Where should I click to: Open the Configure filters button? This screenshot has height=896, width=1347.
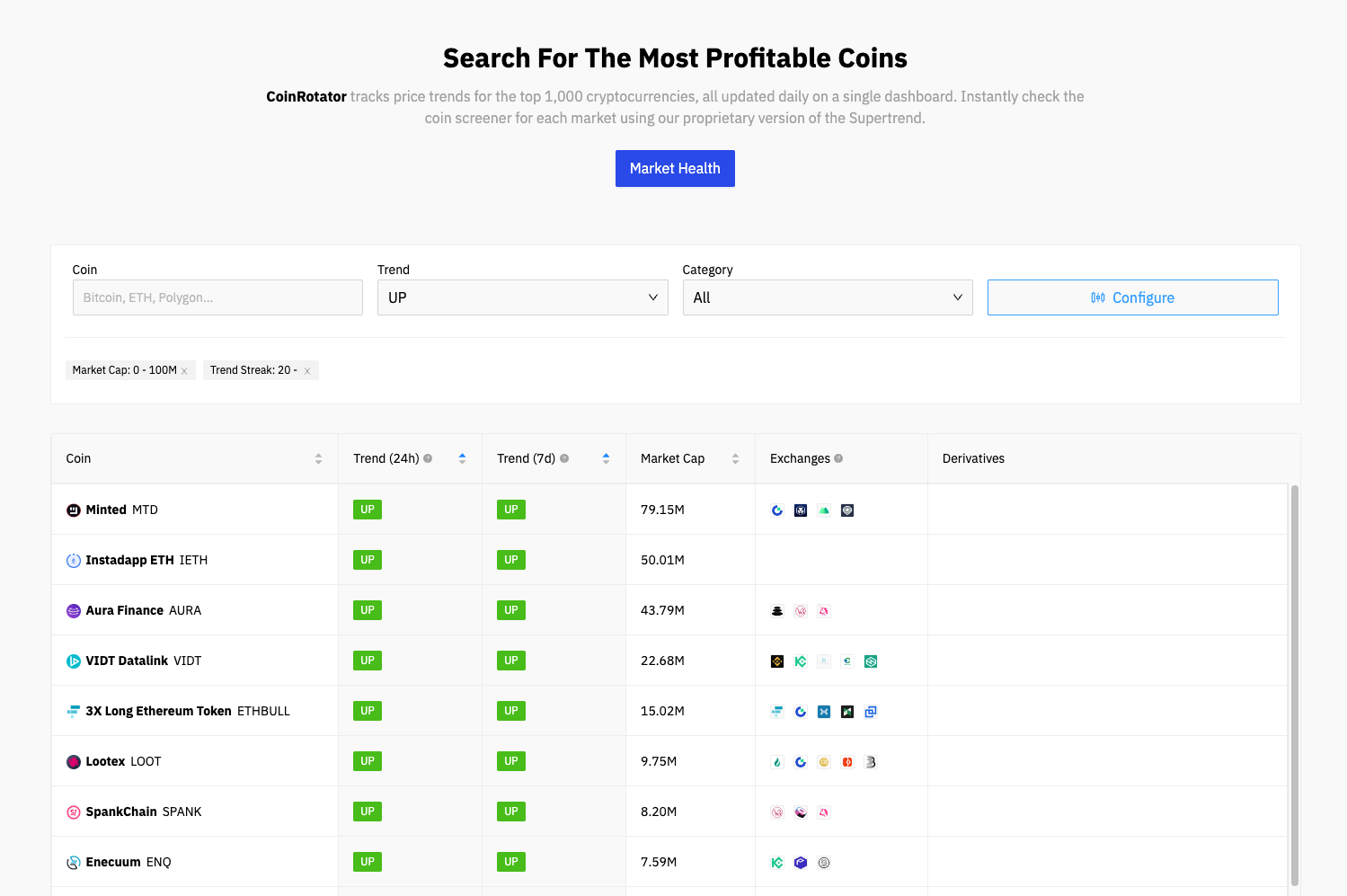[x=1132, y=297]
